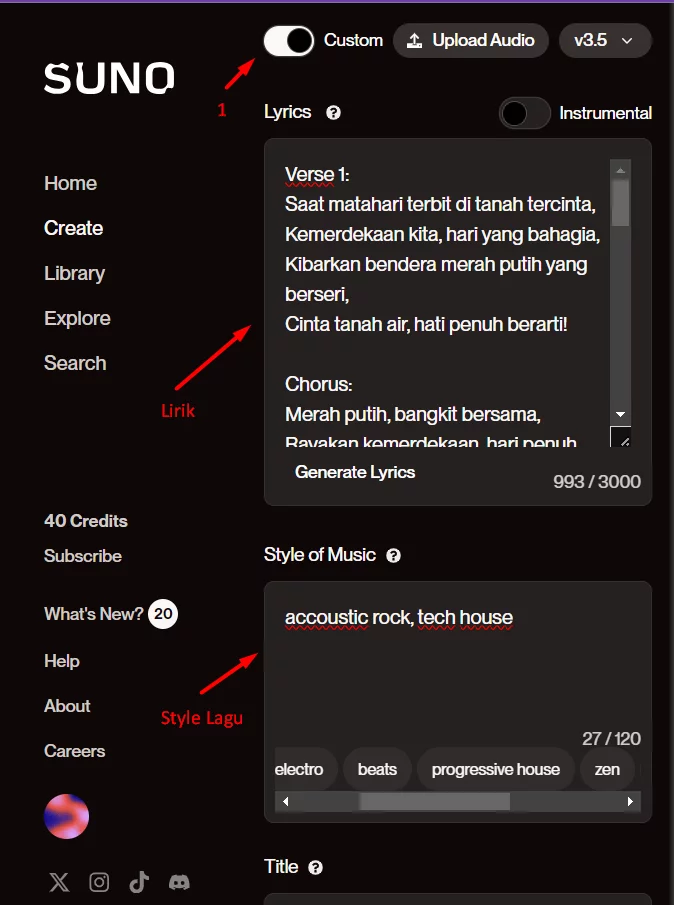Click the SUNO logo
Screen dimensions: 674x905
click(109, 78)
